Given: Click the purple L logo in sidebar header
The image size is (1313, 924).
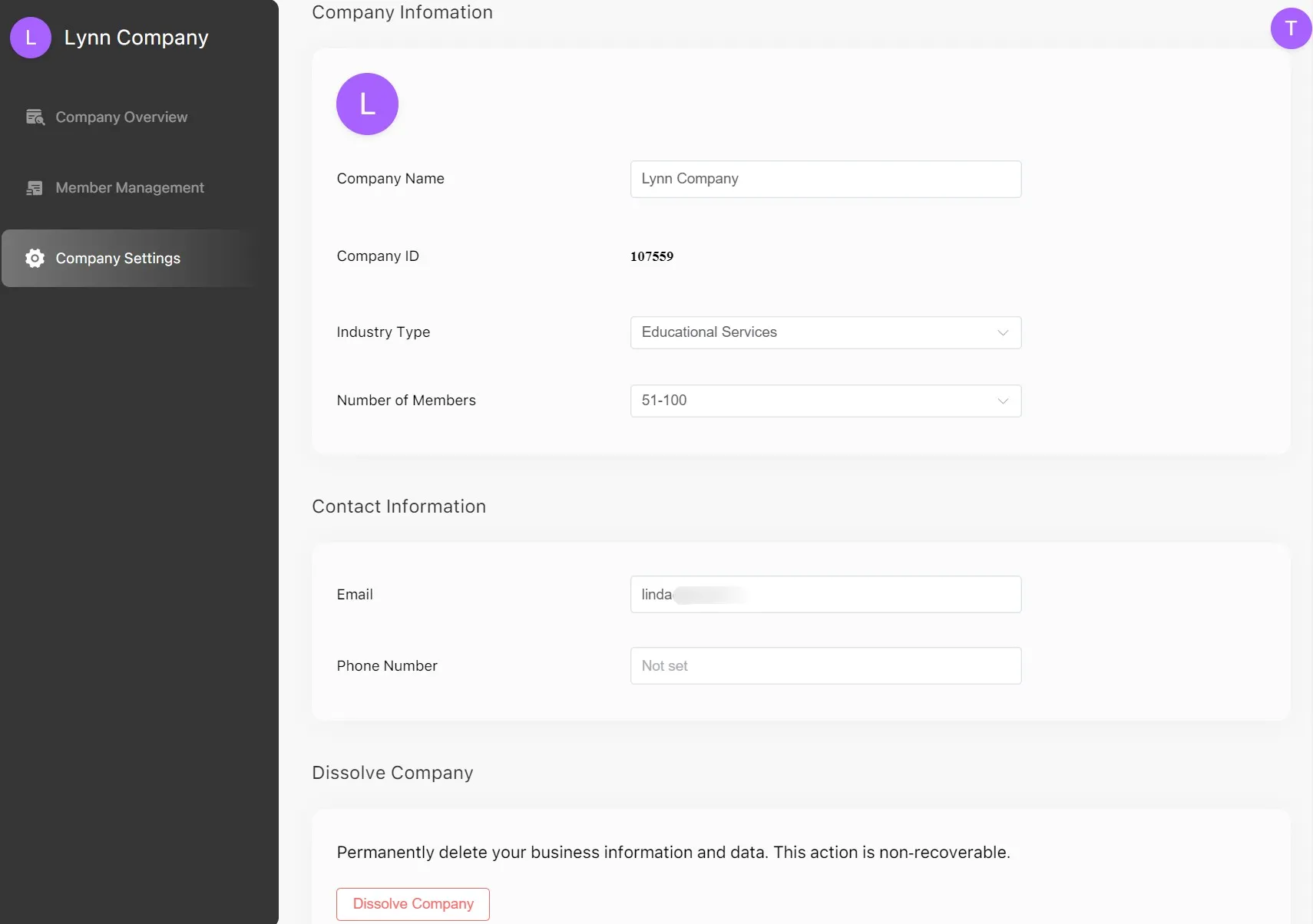Looking at the screenshot, I should 31,38.
